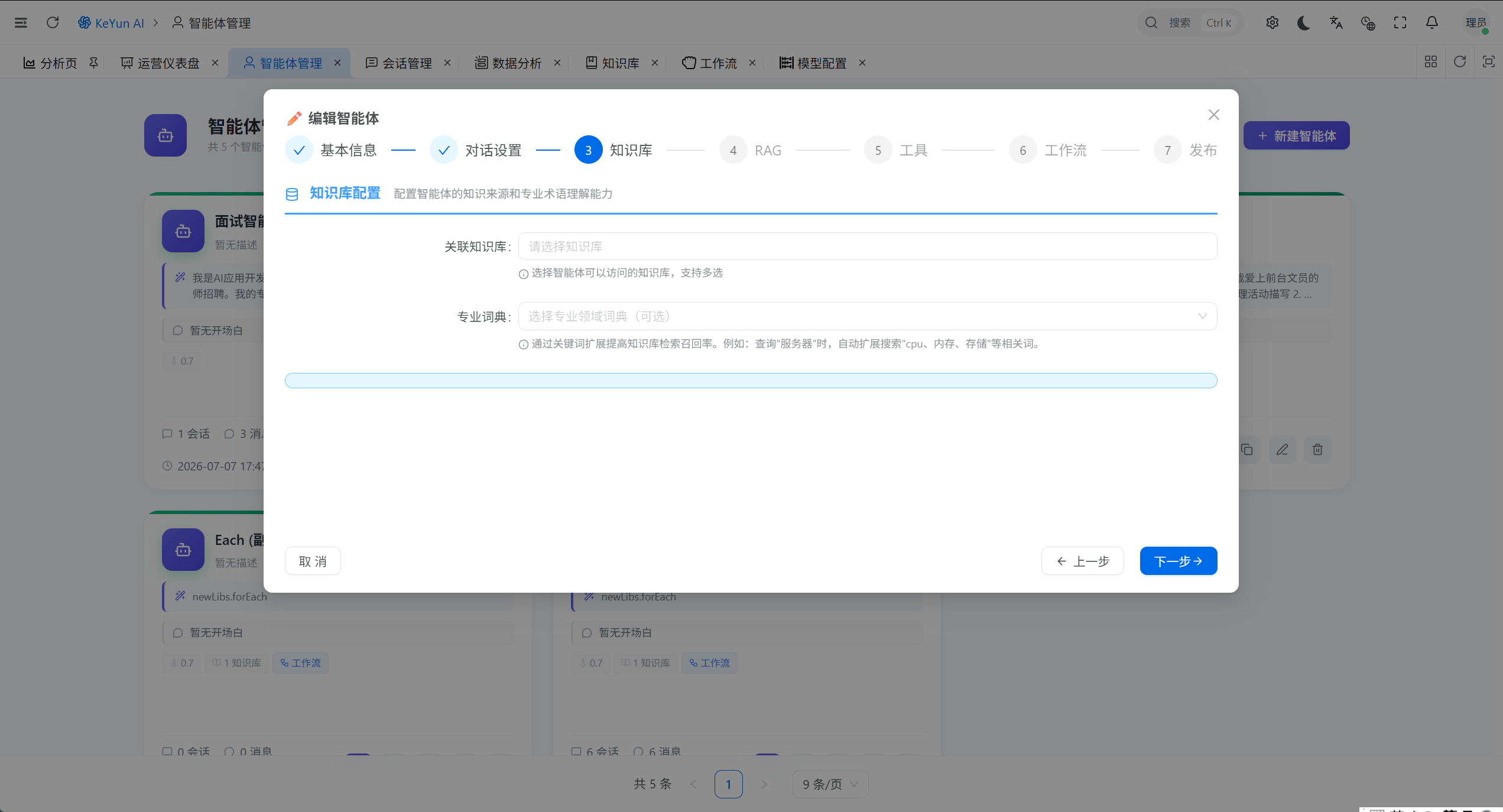This screenshot has width=1503, height=812.
Task: Click the left 工作流 tag on Each card
Action: [x=300, y=663]
